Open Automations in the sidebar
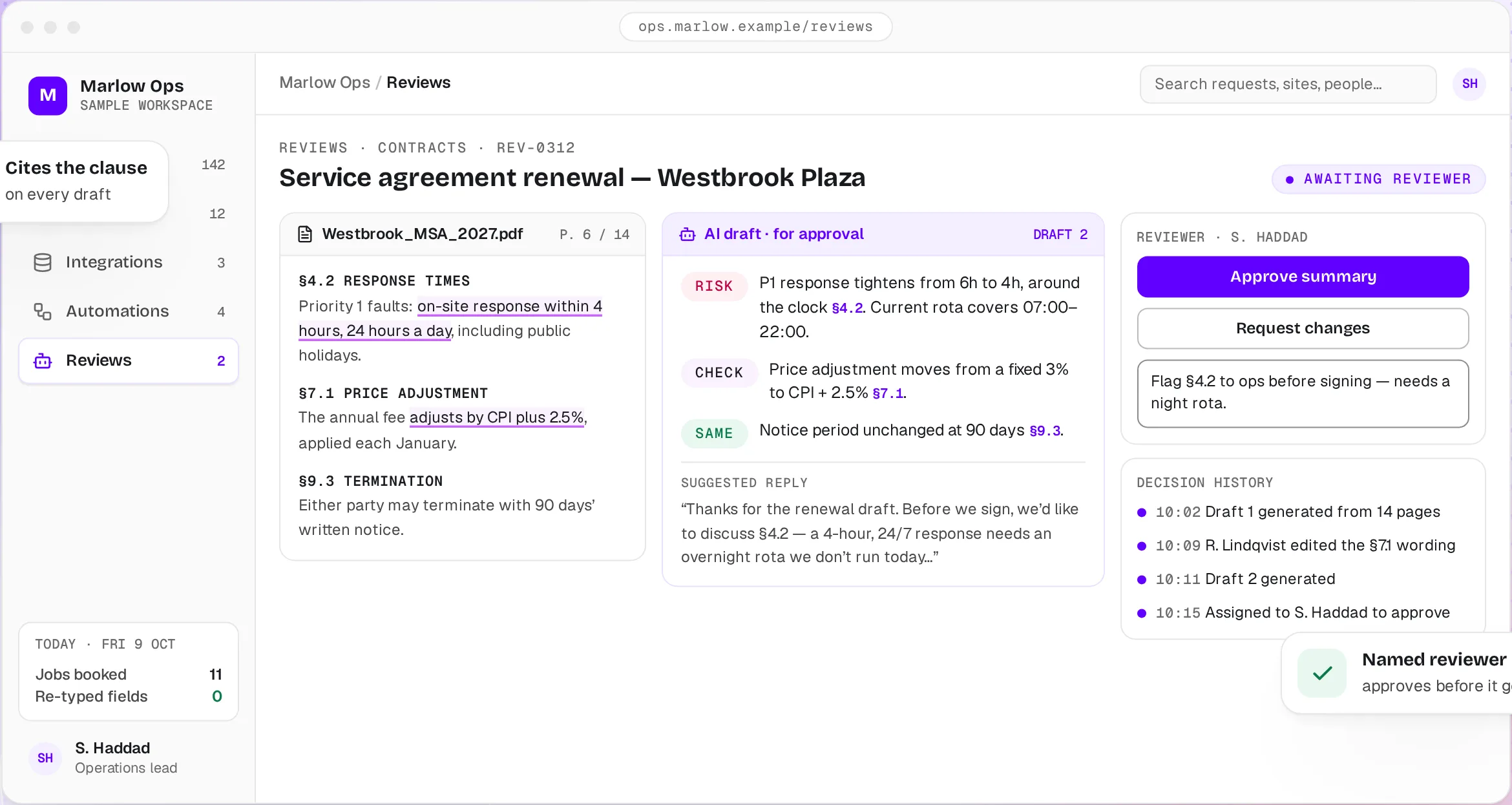1512x805 pixels. (x=129, y=311)
